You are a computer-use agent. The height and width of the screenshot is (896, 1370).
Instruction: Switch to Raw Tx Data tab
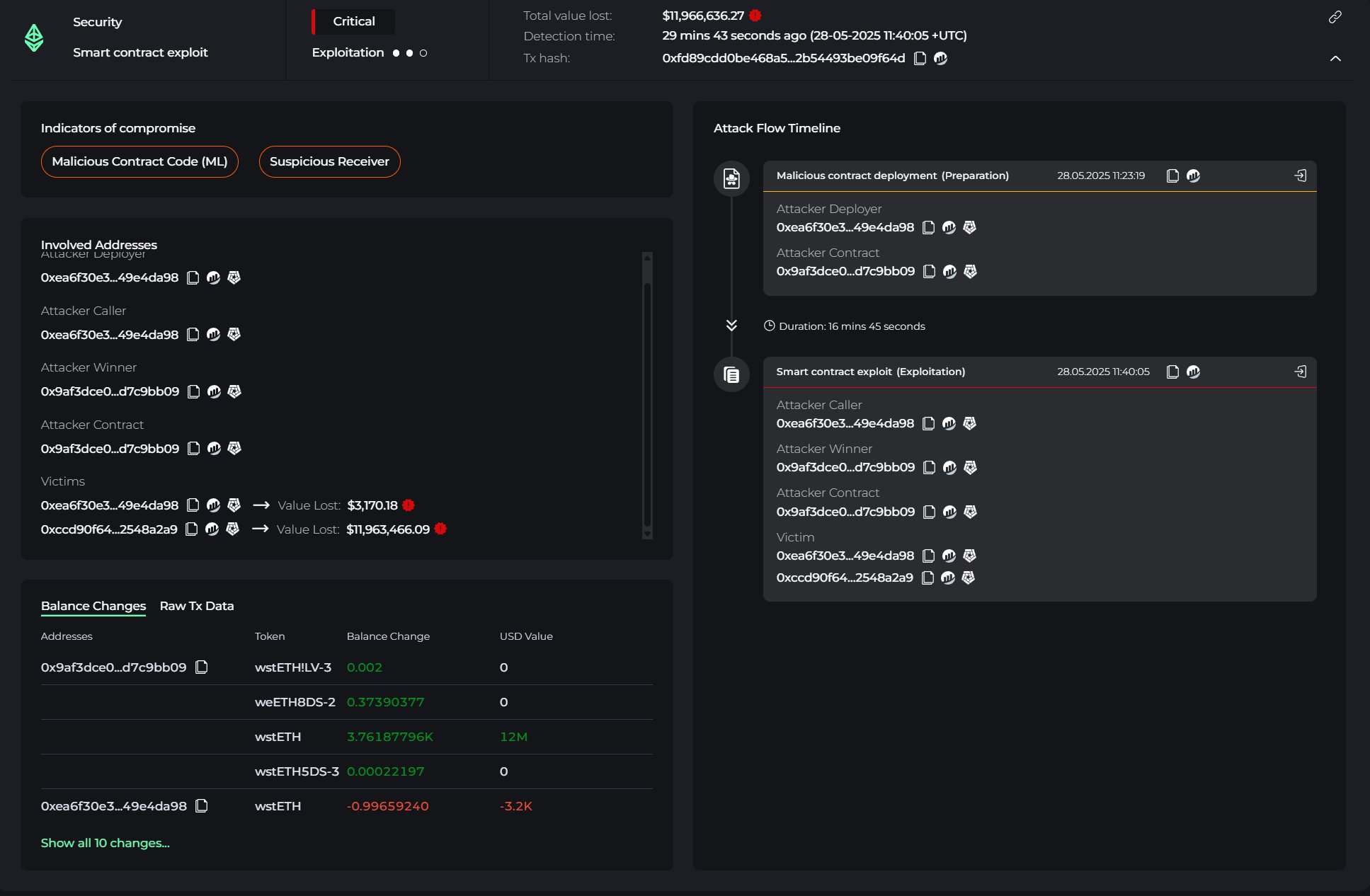tap(197, 606)
